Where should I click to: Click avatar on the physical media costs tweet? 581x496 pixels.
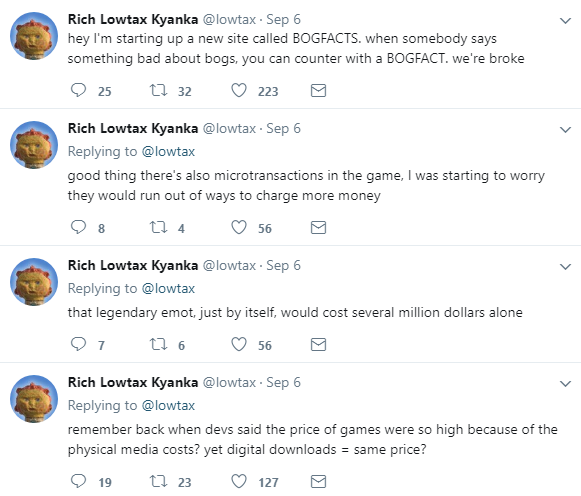(34, 399)
